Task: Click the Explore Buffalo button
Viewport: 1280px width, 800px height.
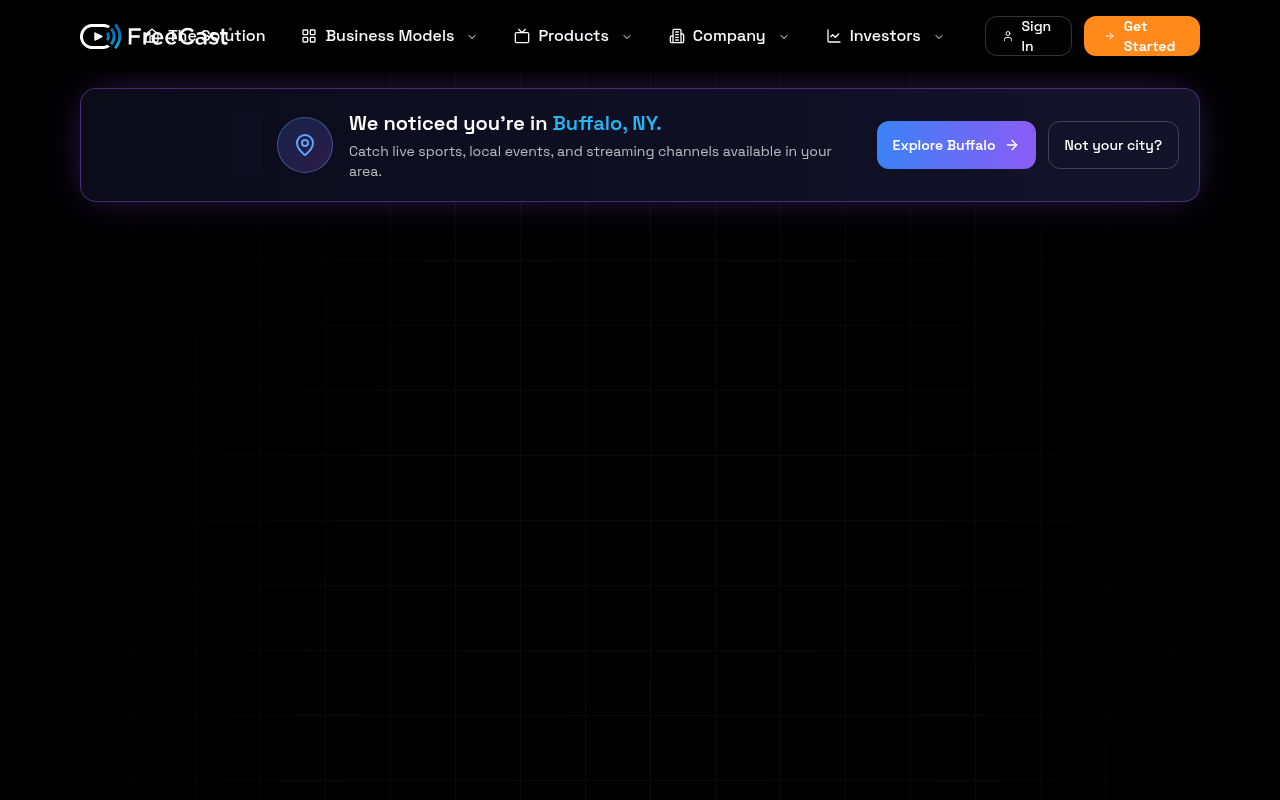Action: pos(956,145)
